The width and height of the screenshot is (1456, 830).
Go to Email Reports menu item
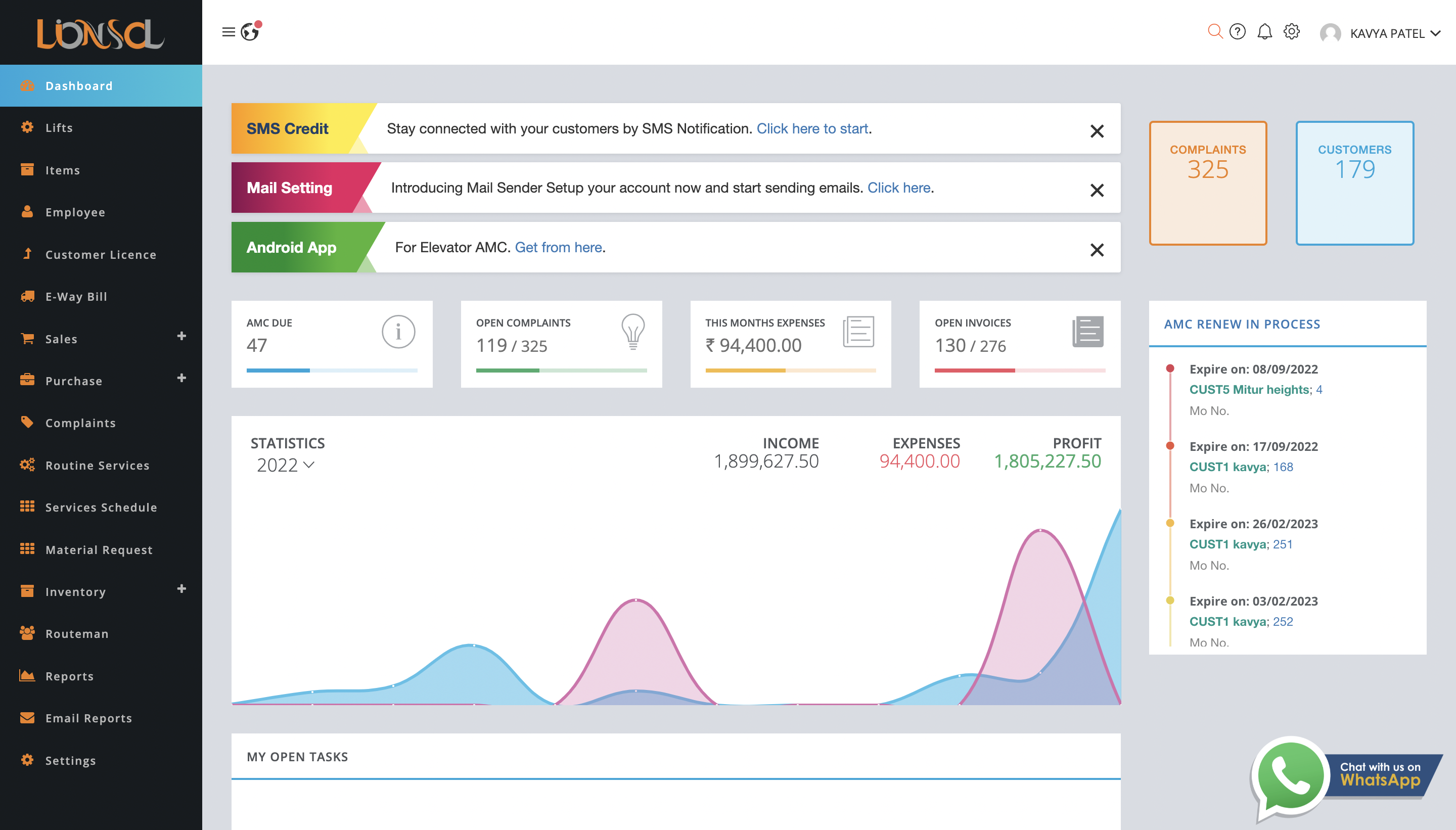(x=88, y=718)
